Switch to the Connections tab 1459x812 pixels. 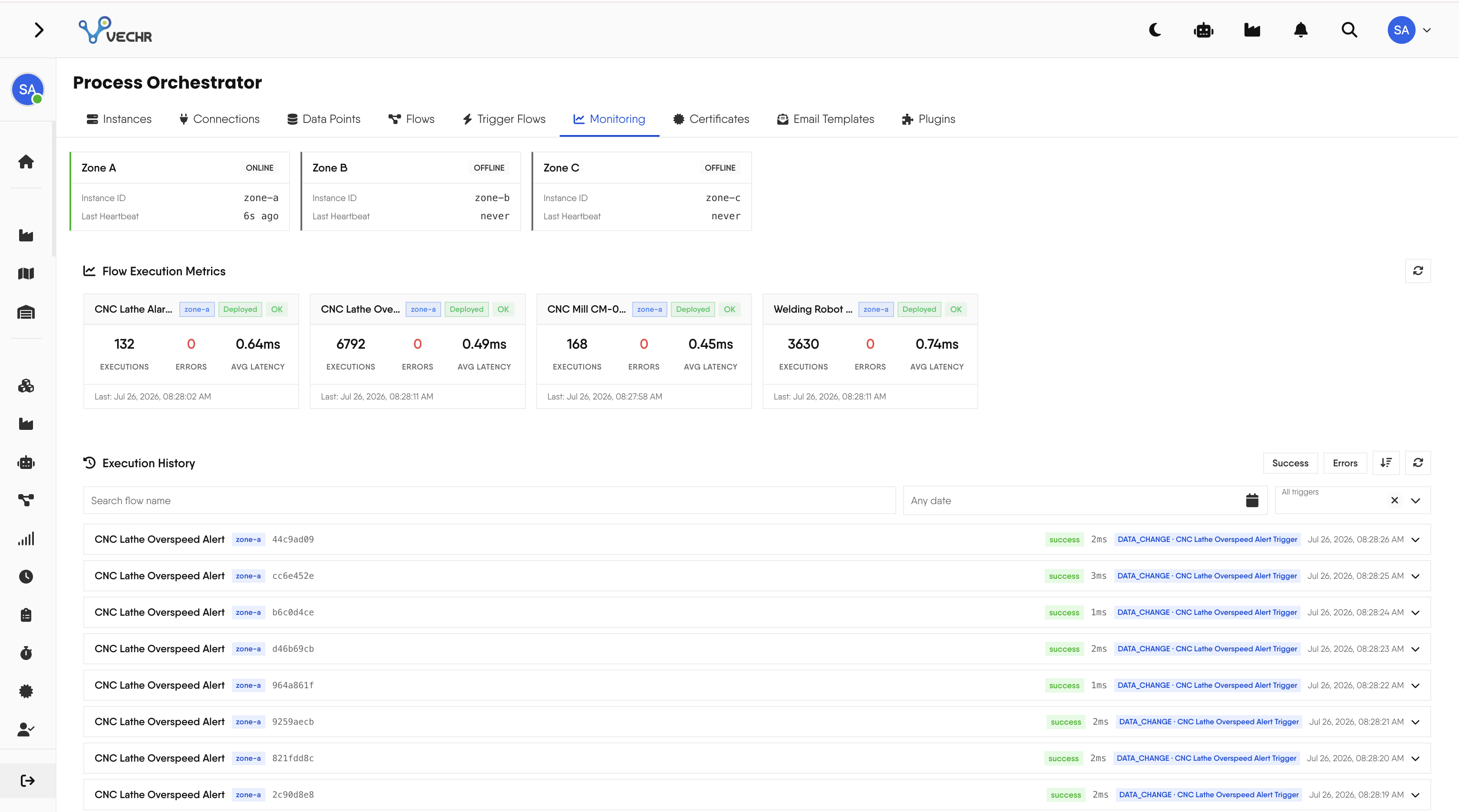219,119
